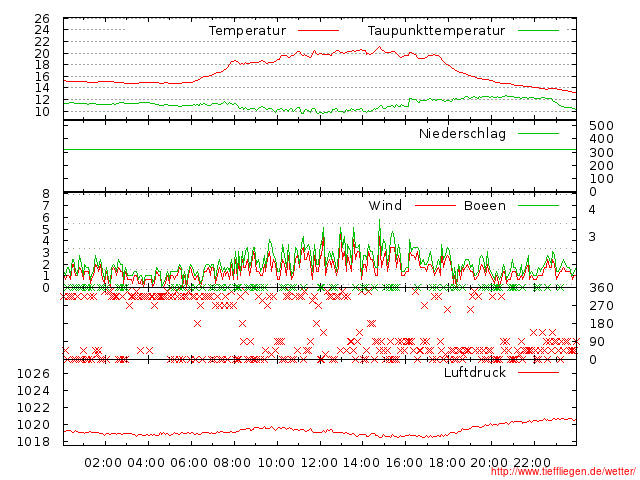Click the green Niederschlag legend line

(538, 133)
